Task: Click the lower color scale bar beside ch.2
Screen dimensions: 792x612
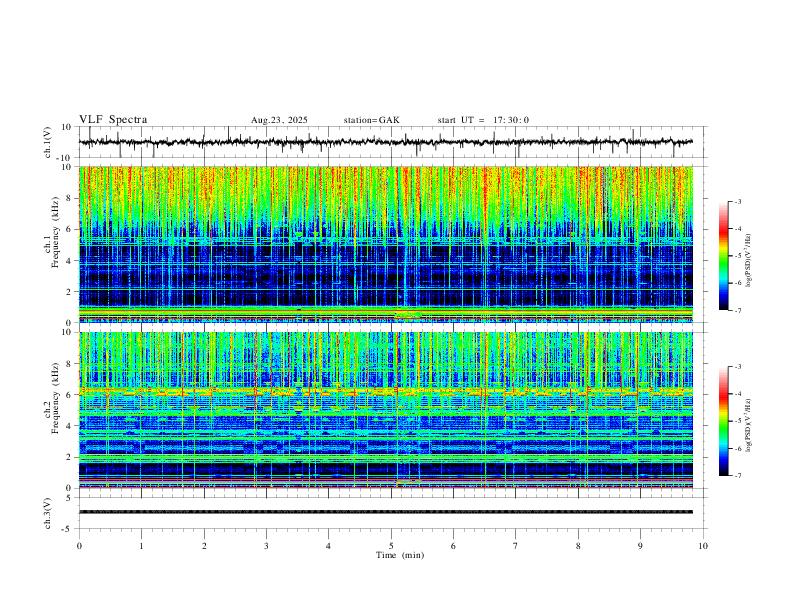Action: [x=723, y=421]
